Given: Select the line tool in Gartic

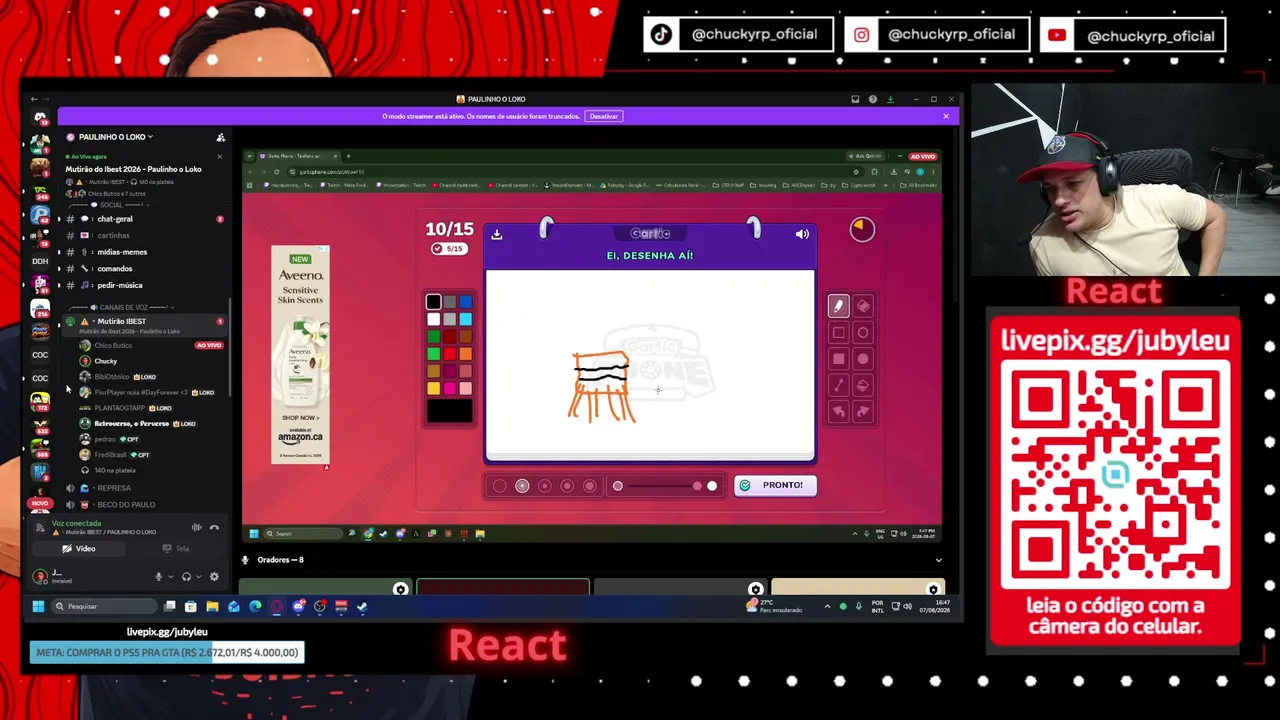Looking at the screenshot, I should 839,385.
